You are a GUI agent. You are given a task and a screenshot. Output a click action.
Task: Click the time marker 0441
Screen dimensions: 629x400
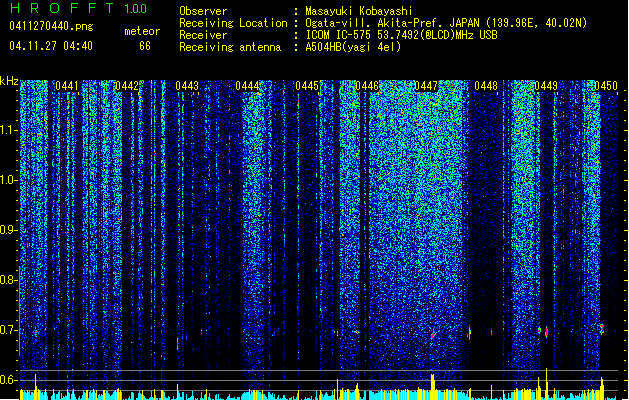(67, 86)
